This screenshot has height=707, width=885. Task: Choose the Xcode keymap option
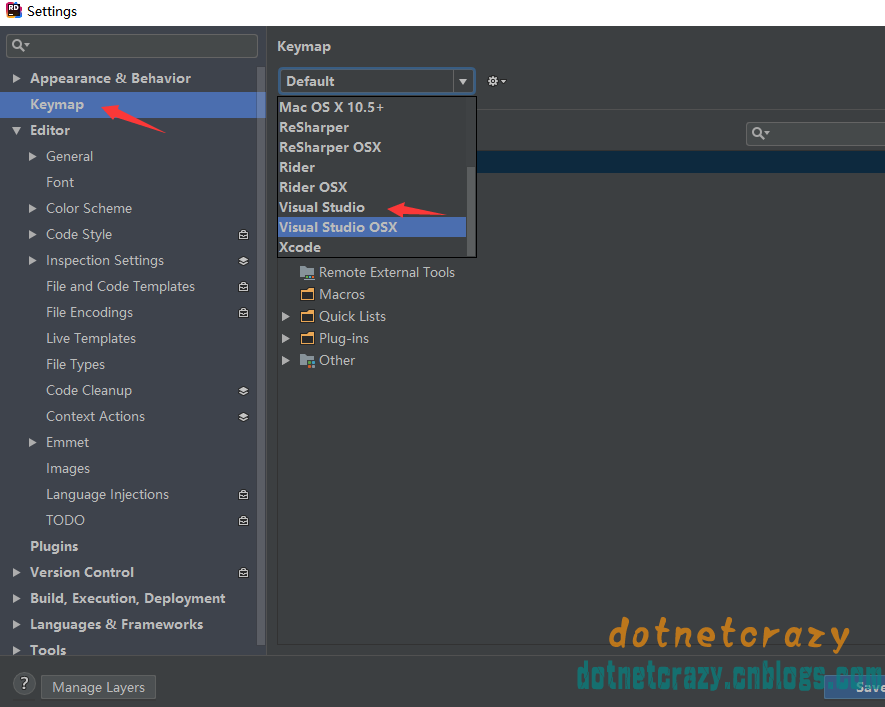(373, 248)
